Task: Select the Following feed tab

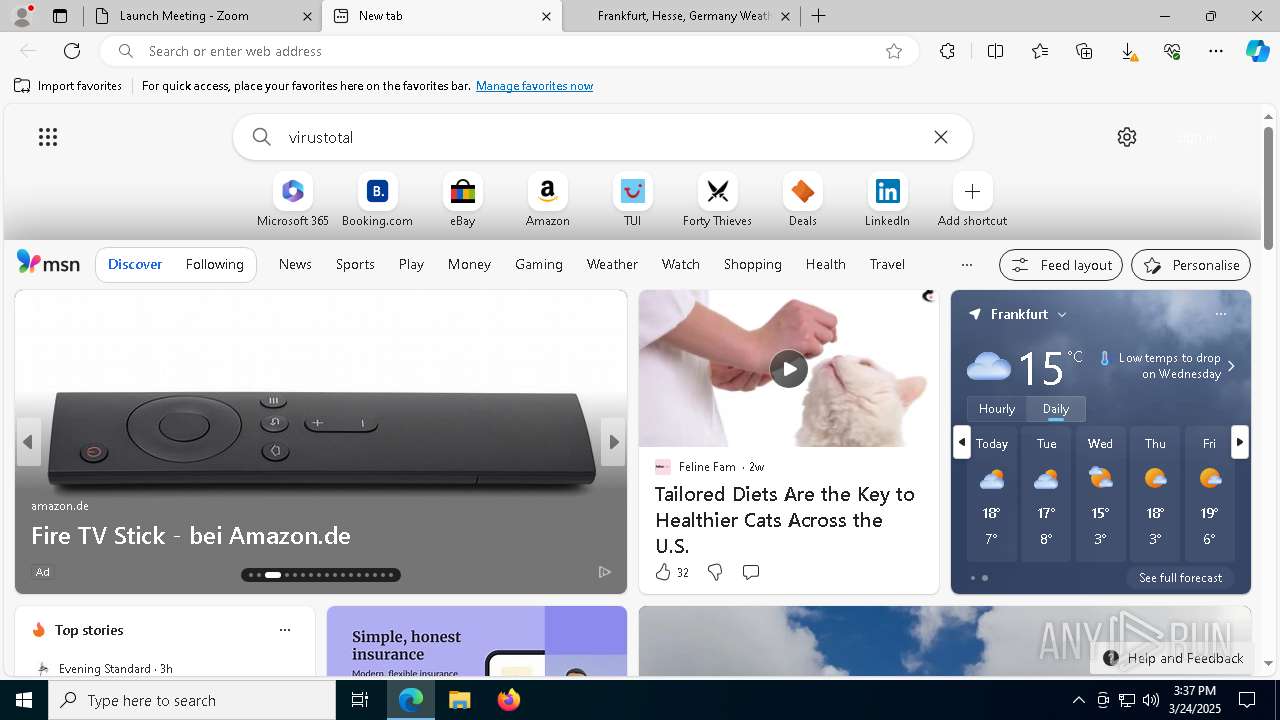Action: [214, 264]
